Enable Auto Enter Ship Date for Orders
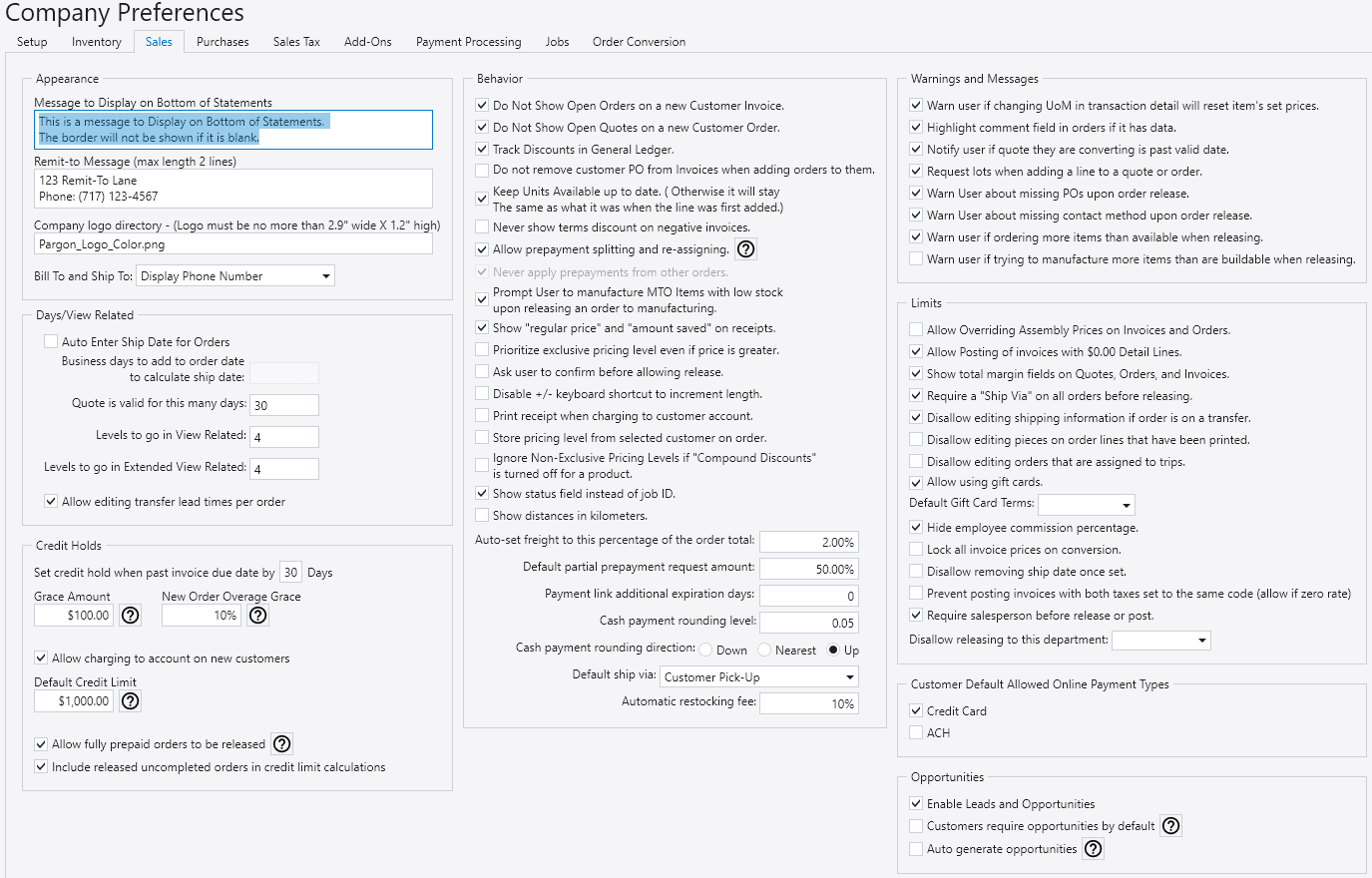The height and width of the screenshot is (878, 1372). click(x=51, y=341)
